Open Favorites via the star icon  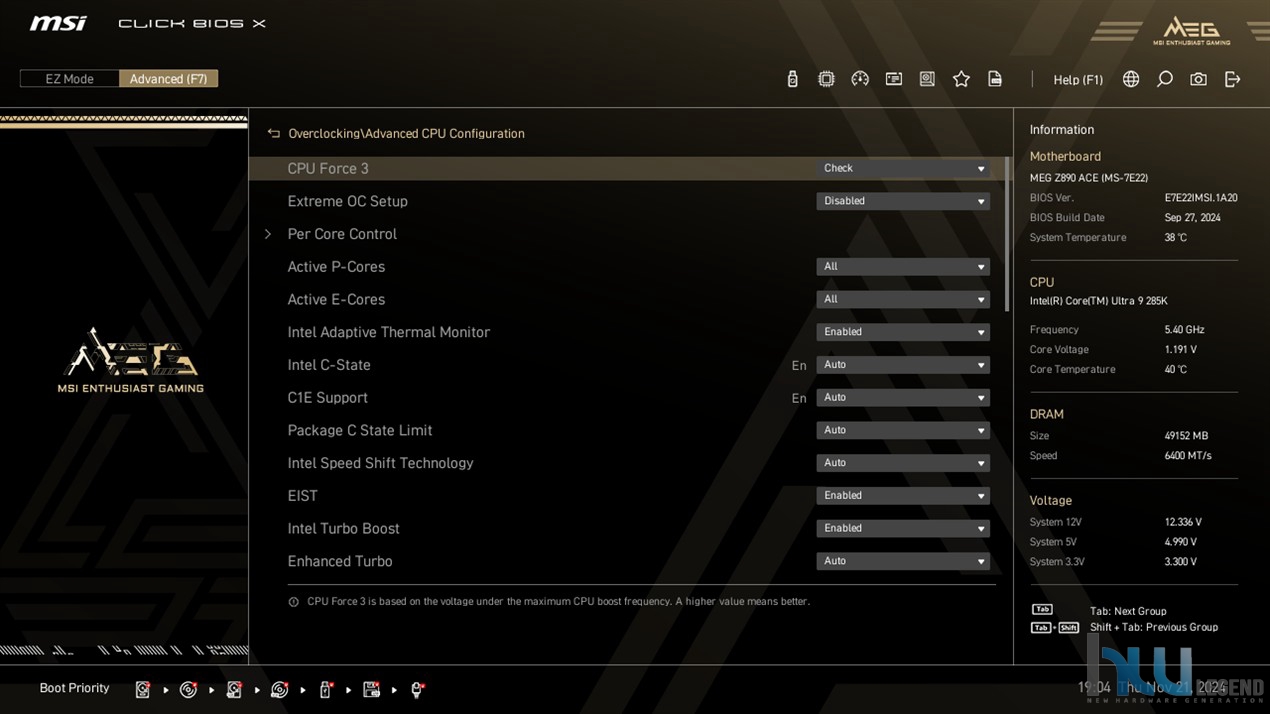961,79
